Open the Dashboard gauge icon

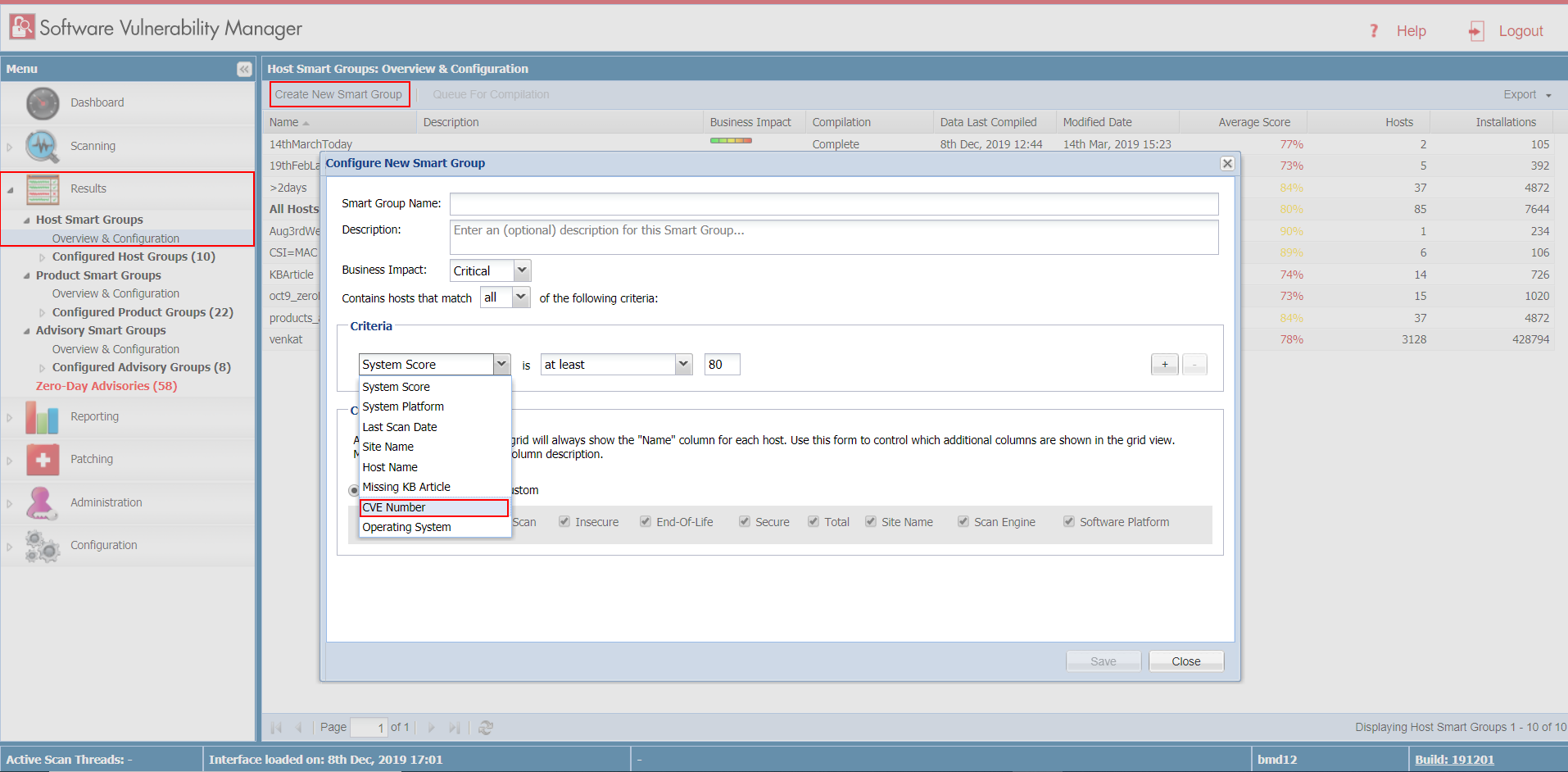[43, 103]
